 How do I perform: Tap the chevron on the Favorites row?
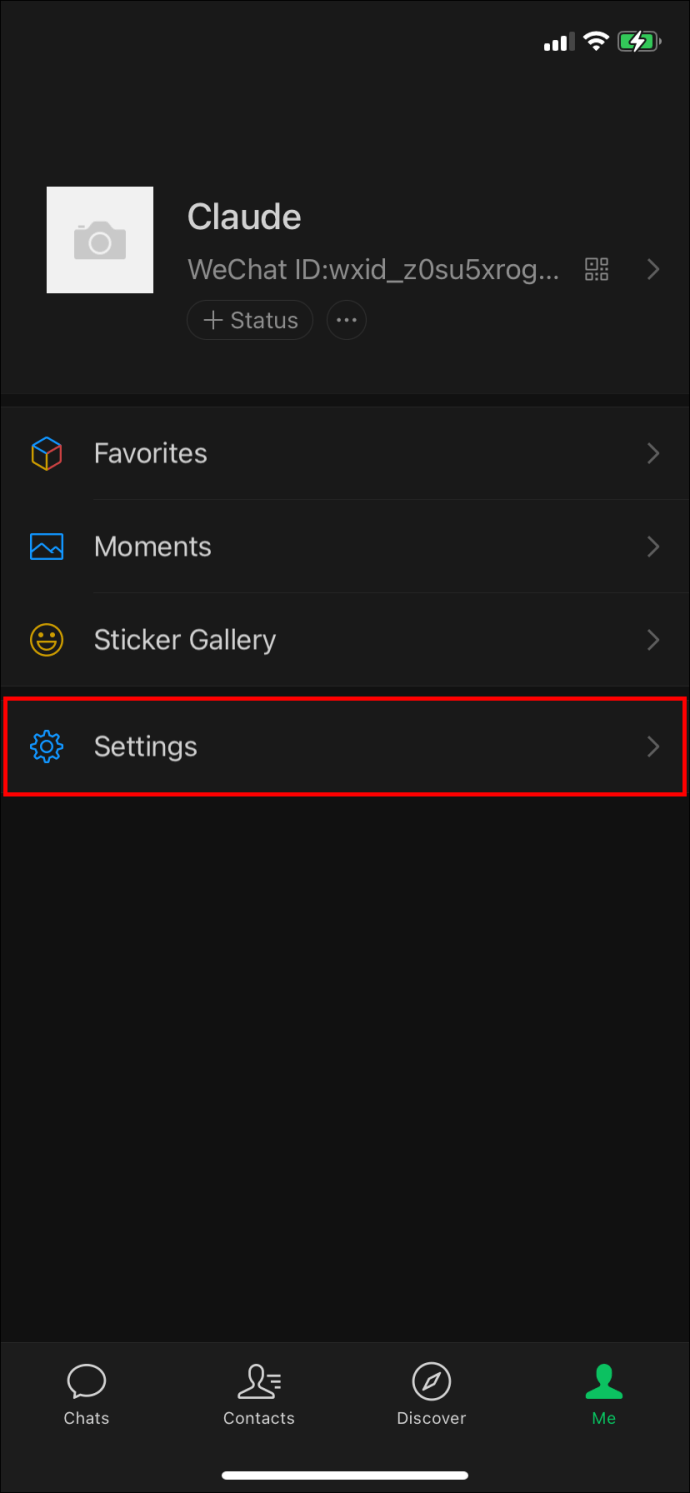tap(653, 453)
